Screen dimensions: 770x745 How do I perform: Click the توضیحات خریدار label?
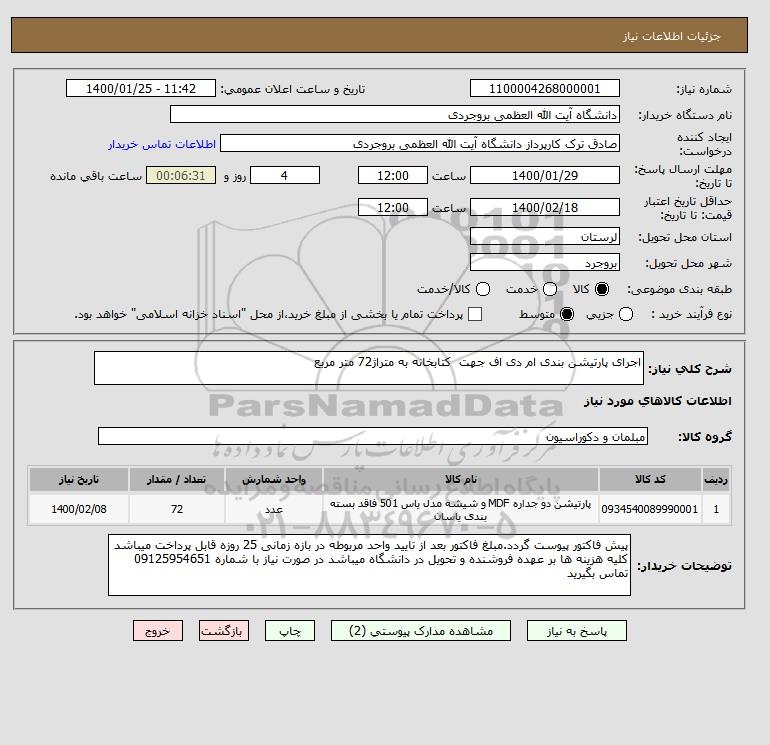[685, 566]
